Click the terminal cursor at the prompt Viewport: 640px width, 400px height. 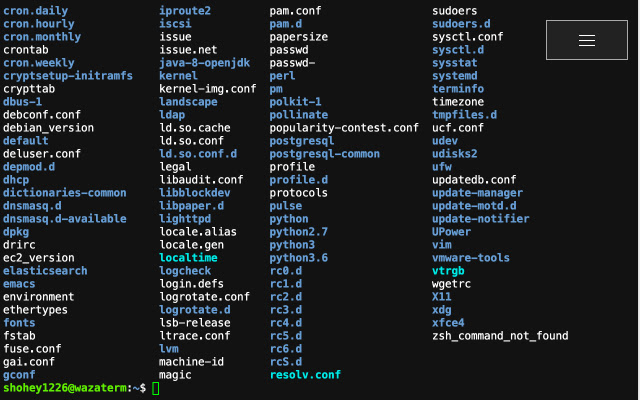coord(156,388)
